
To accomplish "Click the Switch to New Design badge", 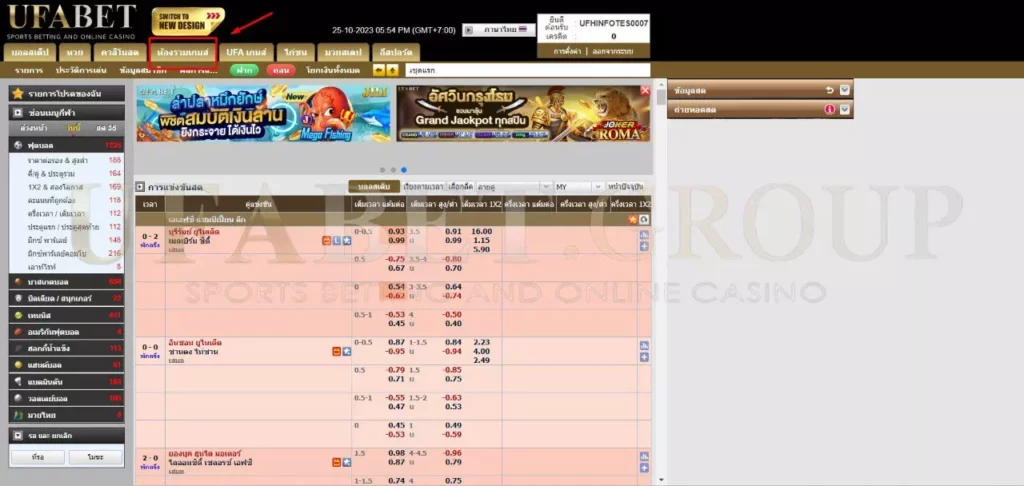I will tap(188, 20).
